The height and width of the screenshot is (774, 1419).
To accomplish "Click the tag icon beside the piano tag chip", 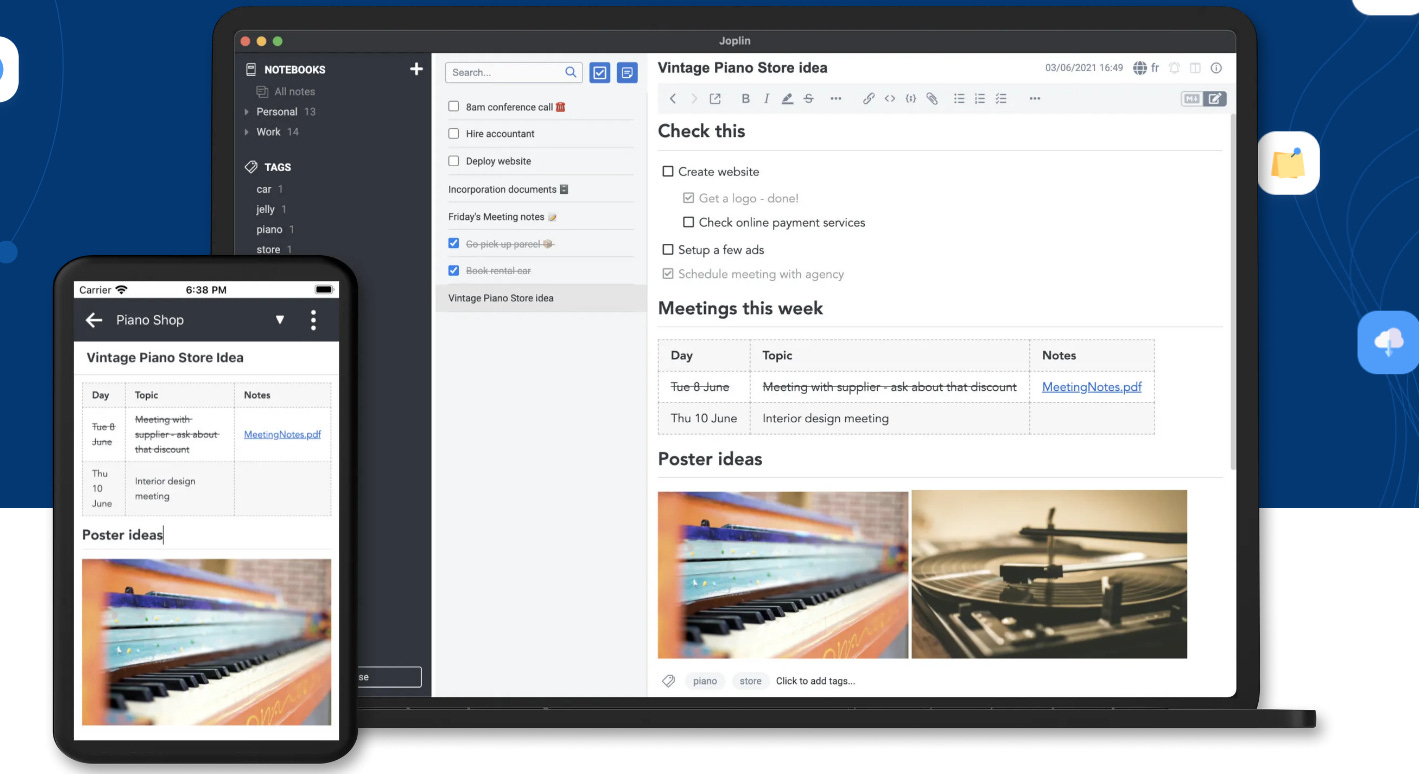I will (669, 681).
